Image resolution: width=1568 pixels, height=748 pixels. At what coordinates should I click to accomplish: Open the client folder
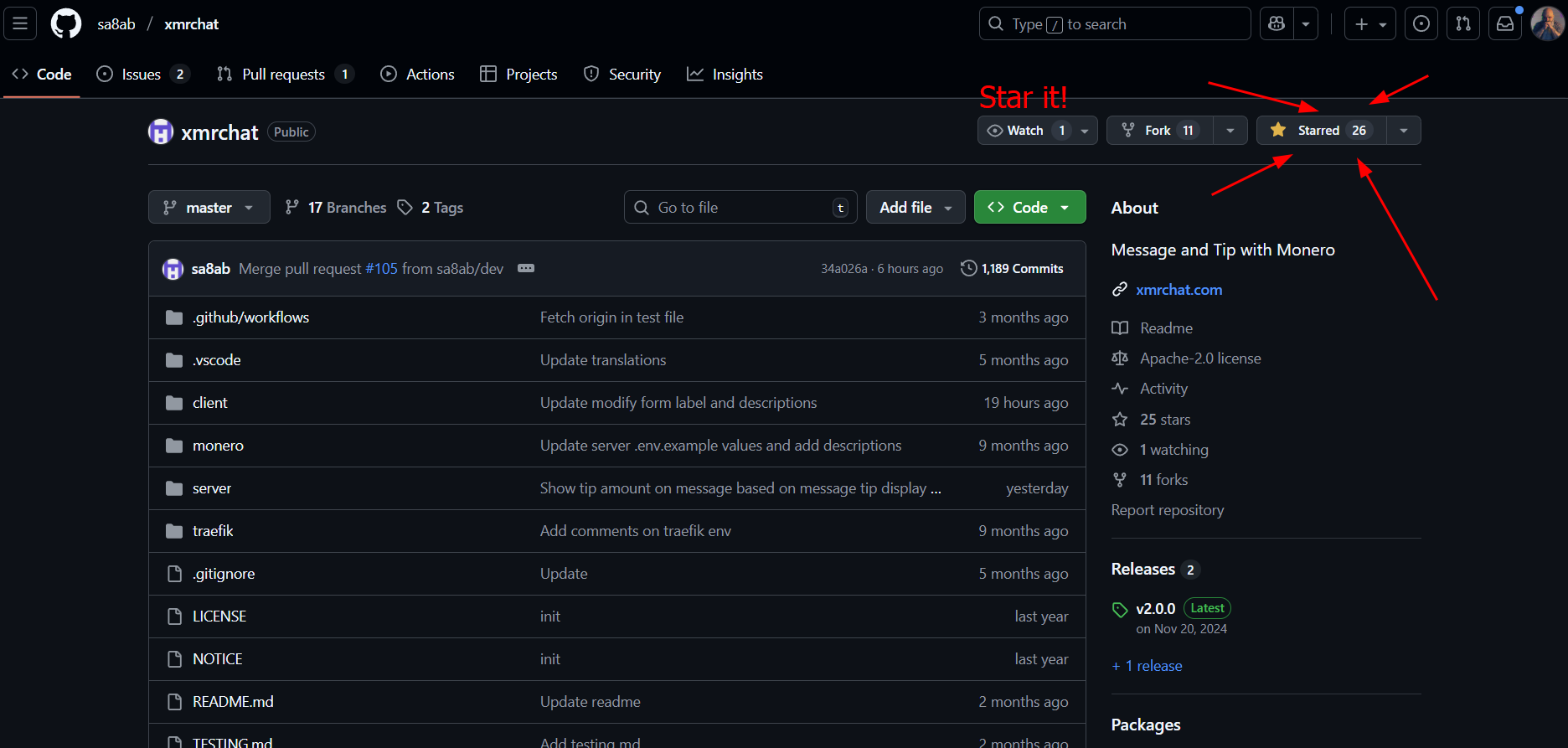click(209, 403)
